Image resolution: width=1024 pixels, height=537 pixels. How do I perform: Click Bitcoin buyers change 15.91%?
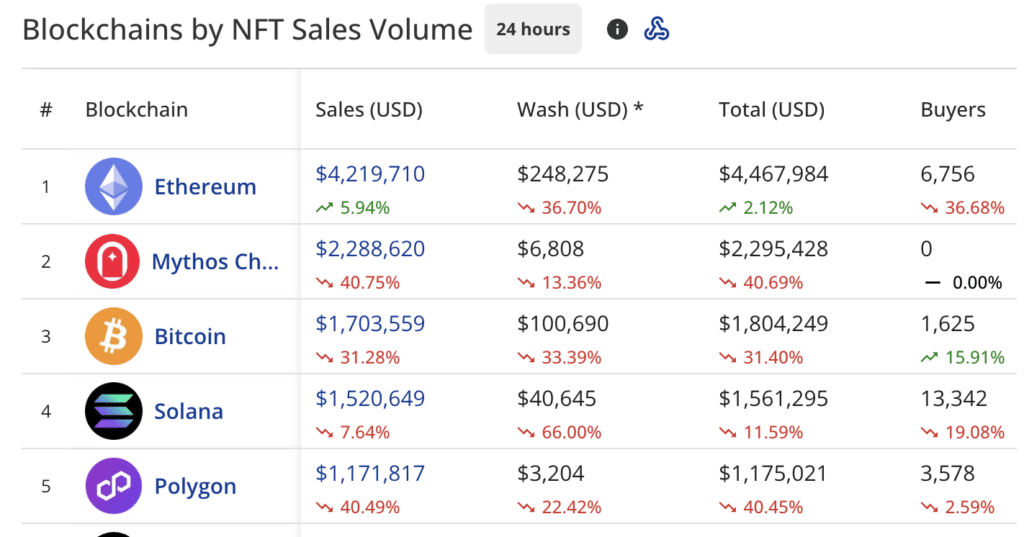tap(963, 357)
